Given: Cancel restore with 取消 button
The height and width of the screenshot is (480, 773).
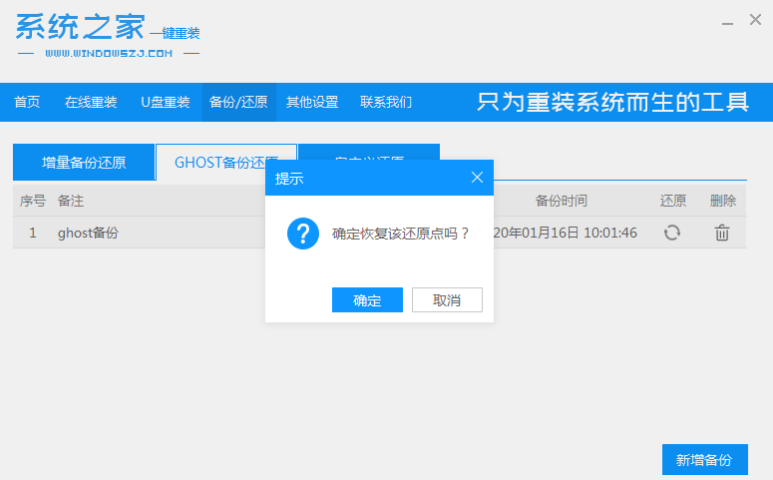Looking at the screenshot, I should click(447, 300).
